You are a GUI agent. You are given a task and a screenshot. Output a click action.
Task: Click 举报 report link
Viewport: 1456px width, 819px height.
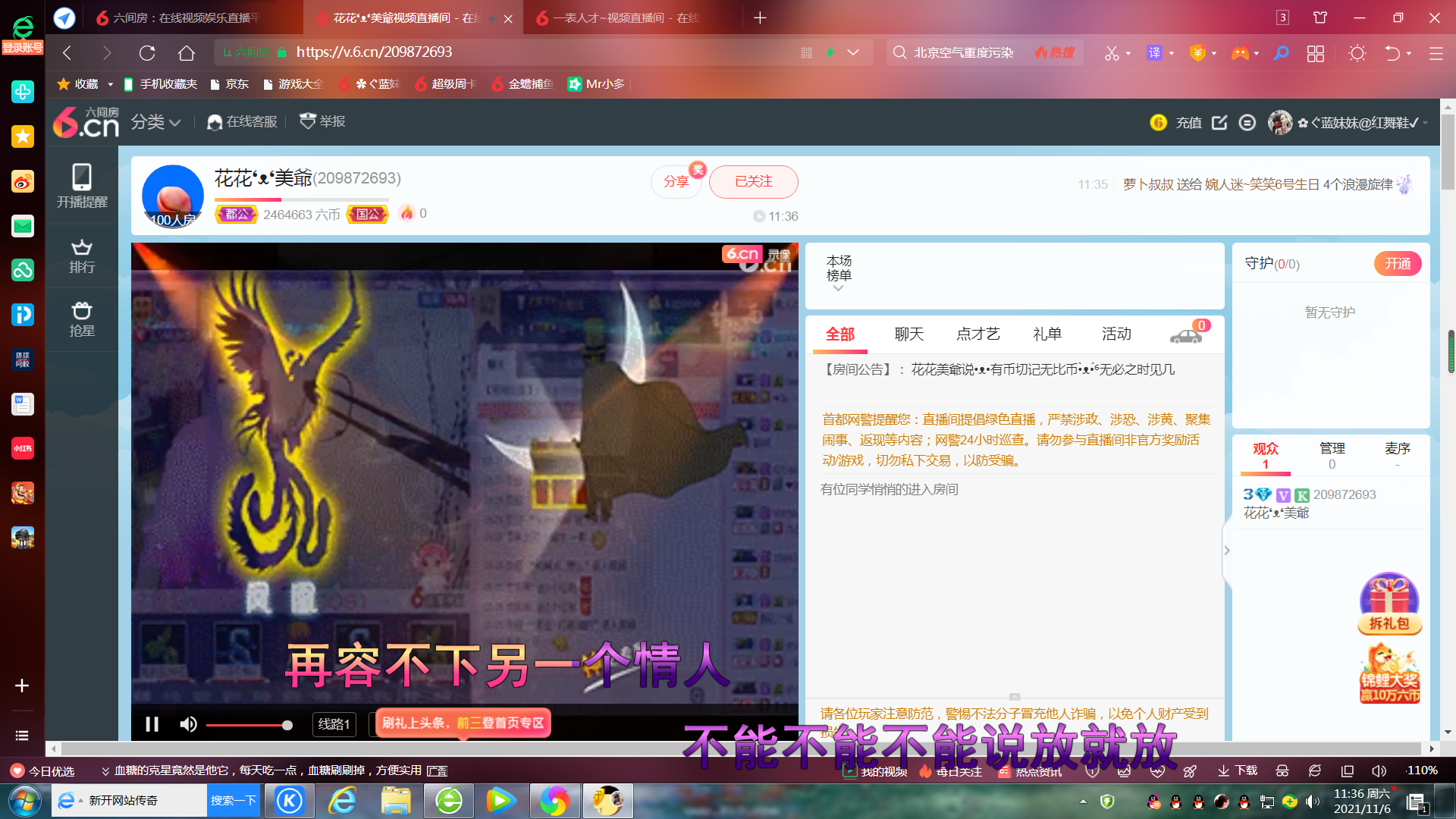pos(323,121)
